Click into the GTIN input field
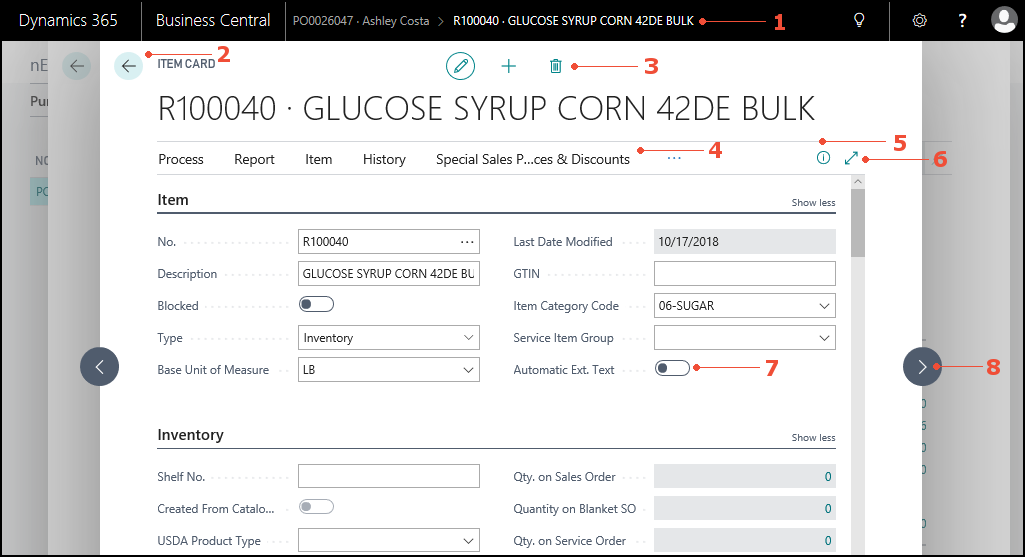This screenshot has height=557, width=1025. coord(744,274)
